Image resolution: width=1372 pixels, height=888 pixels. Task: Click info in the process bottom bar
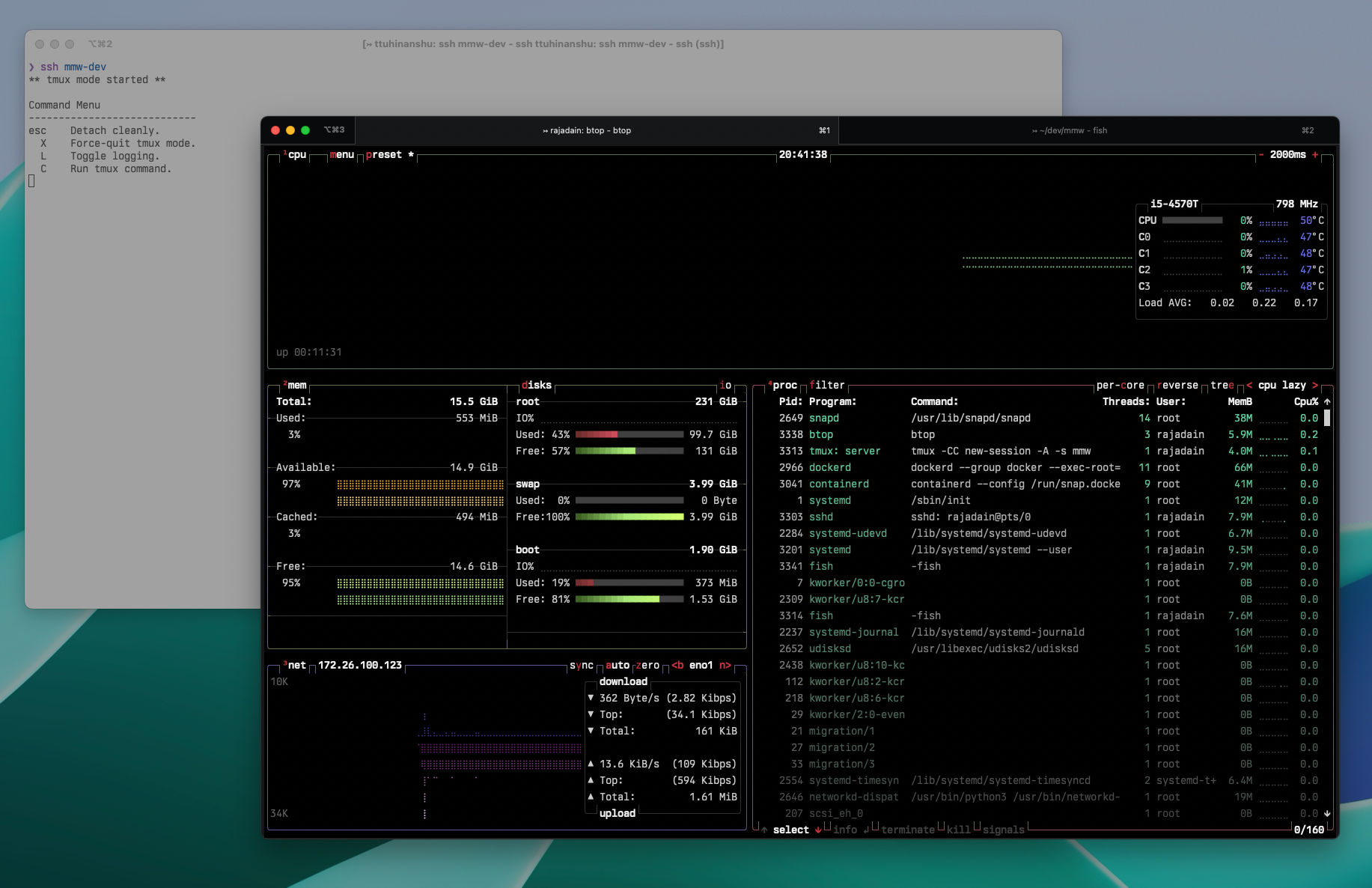[x=845, y=830]
